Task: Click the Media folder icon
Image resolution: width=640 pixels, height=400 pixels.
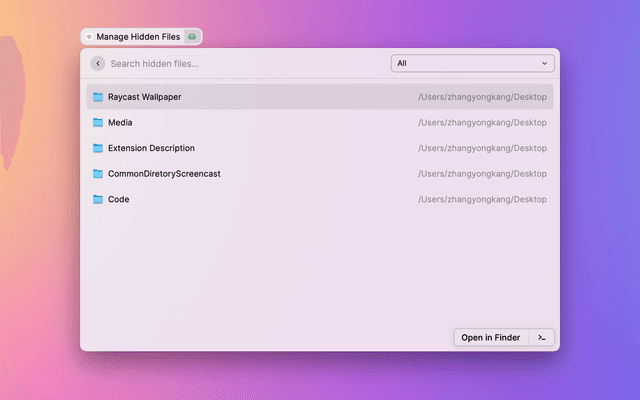Action: point(98,123)
